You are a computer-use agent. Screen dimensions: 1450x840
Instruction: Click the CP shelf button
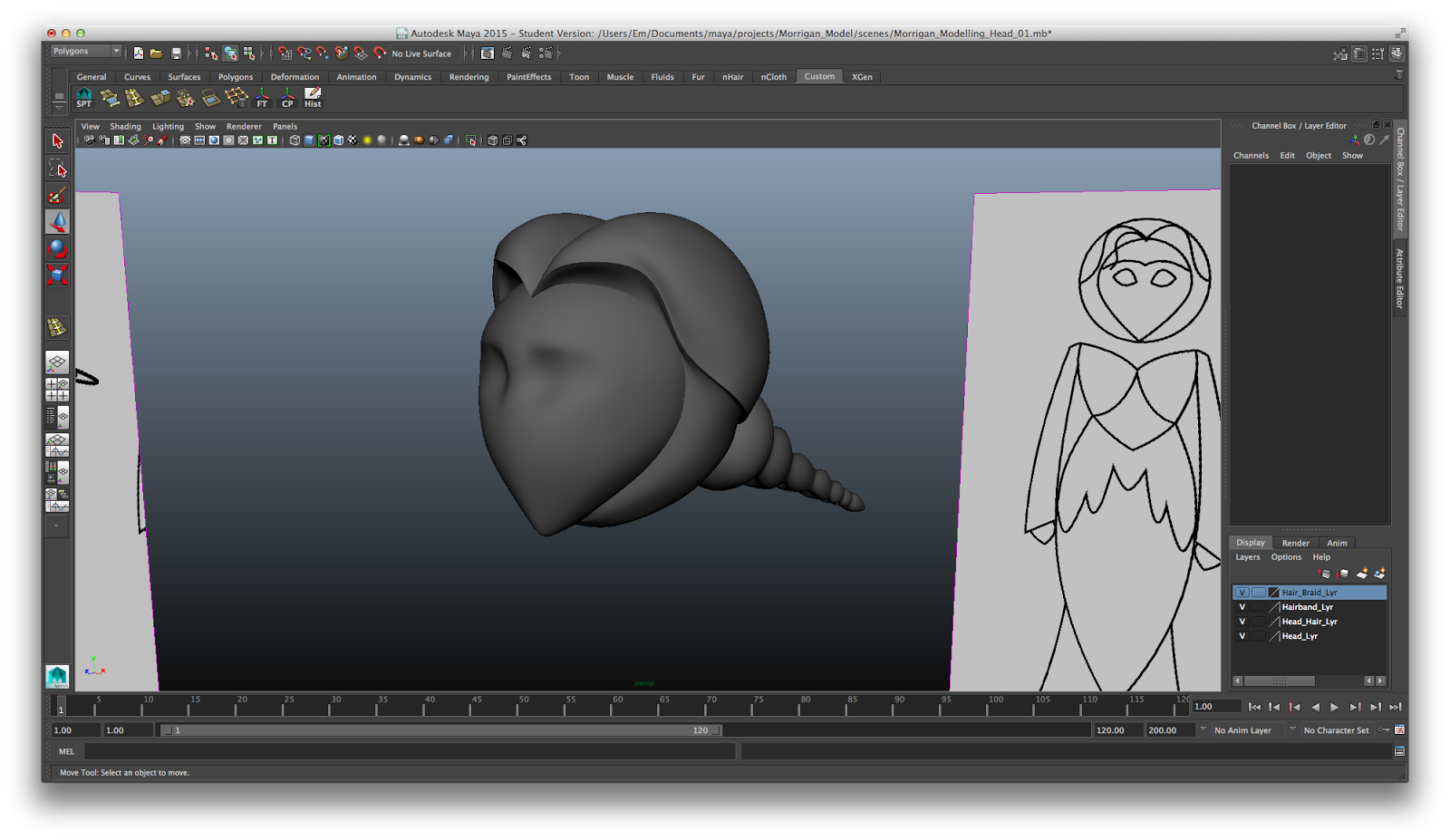tap(287, 98)
